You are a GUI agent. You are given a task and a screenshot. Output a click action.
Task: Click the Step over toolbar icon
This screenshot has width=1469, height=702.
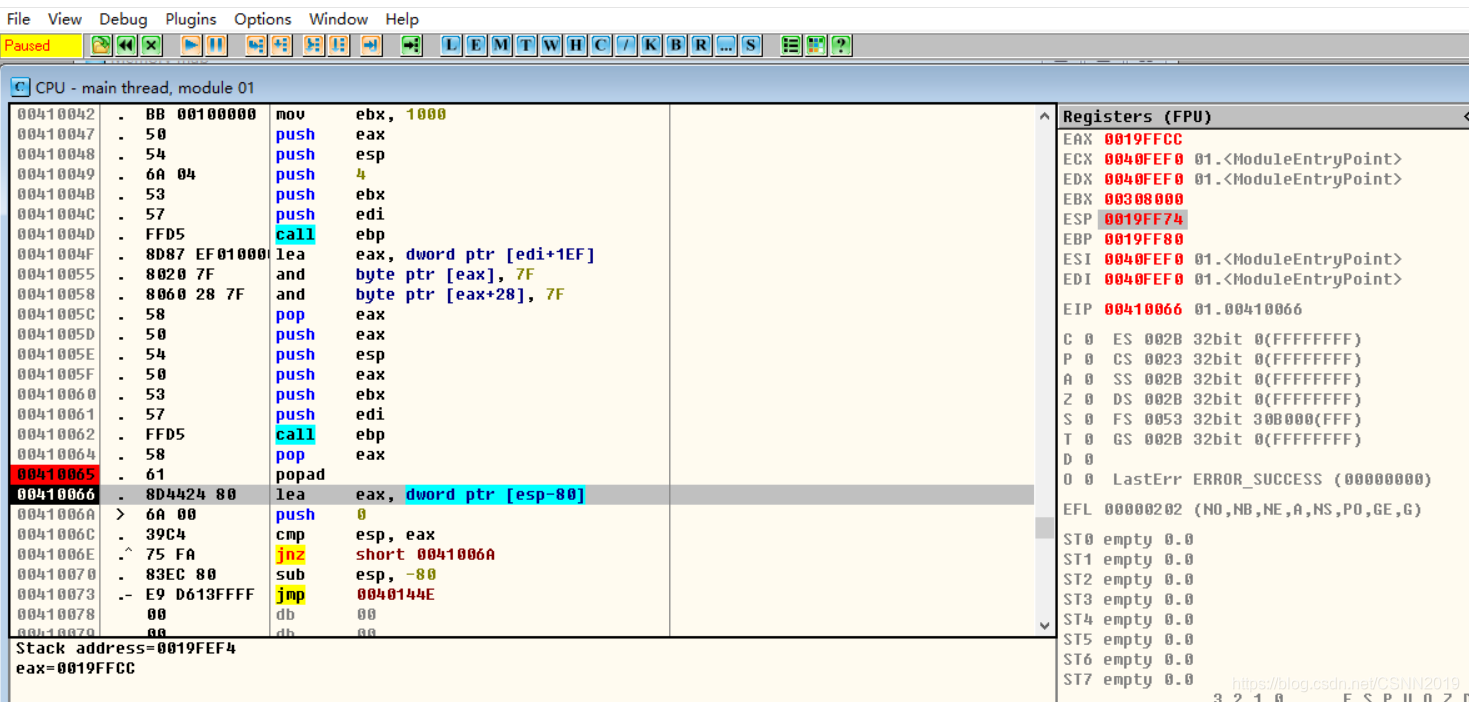pos(281,45)
